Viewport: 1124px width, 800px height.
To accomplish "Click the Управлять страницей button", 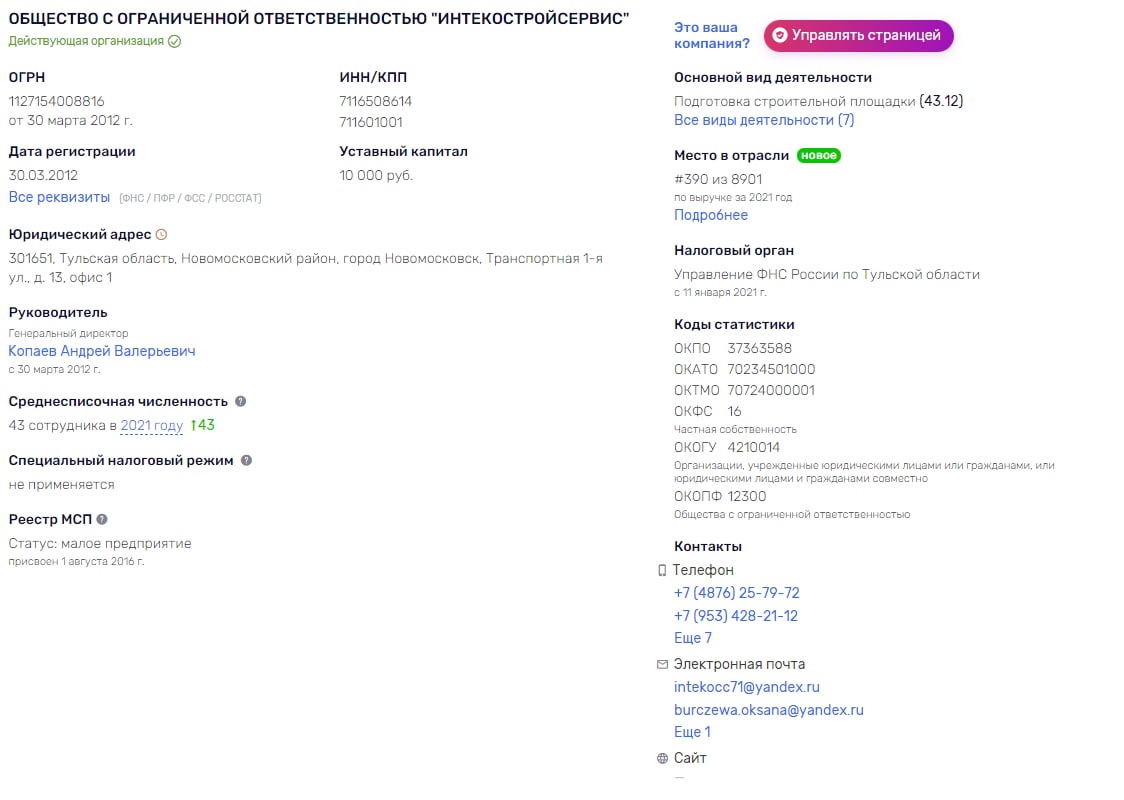I will [x=858, y=36].
